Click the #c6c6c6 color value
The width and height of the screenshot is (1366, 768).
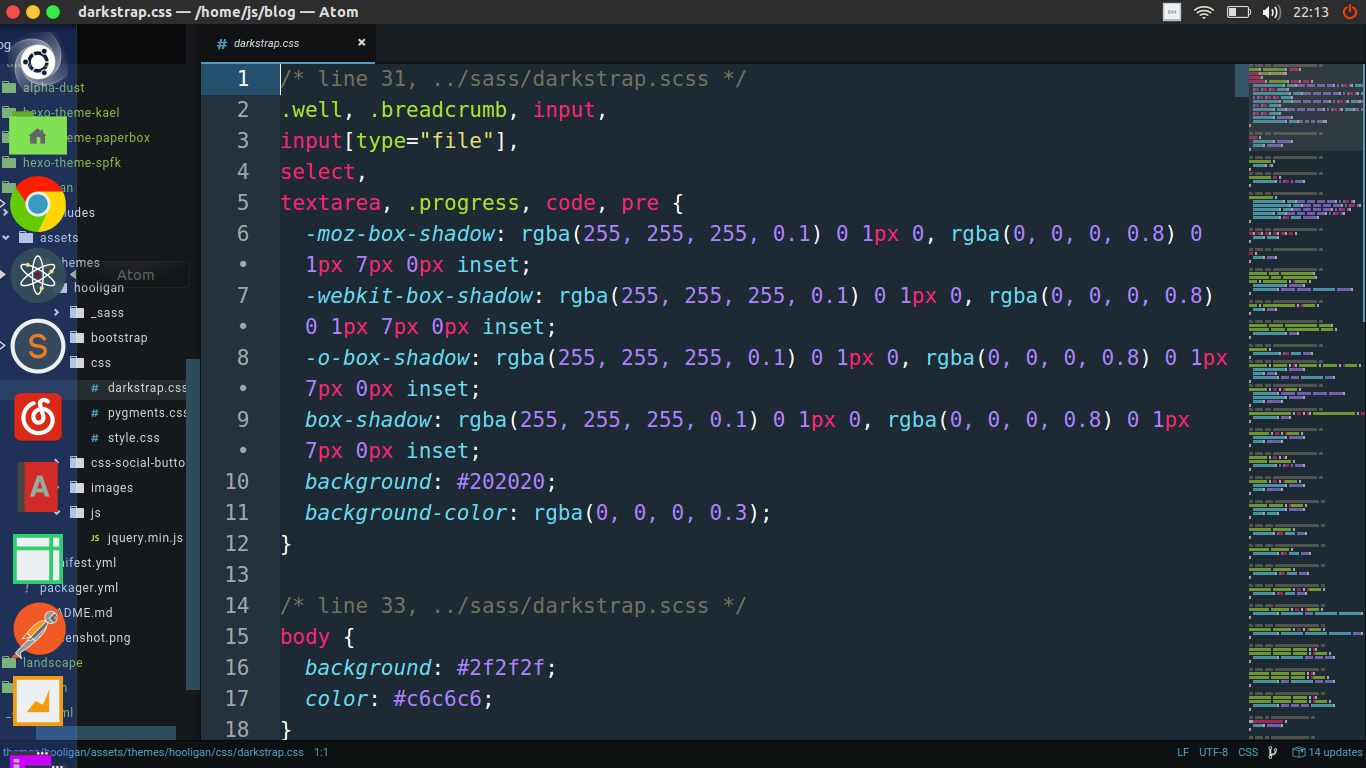[437, 699]
